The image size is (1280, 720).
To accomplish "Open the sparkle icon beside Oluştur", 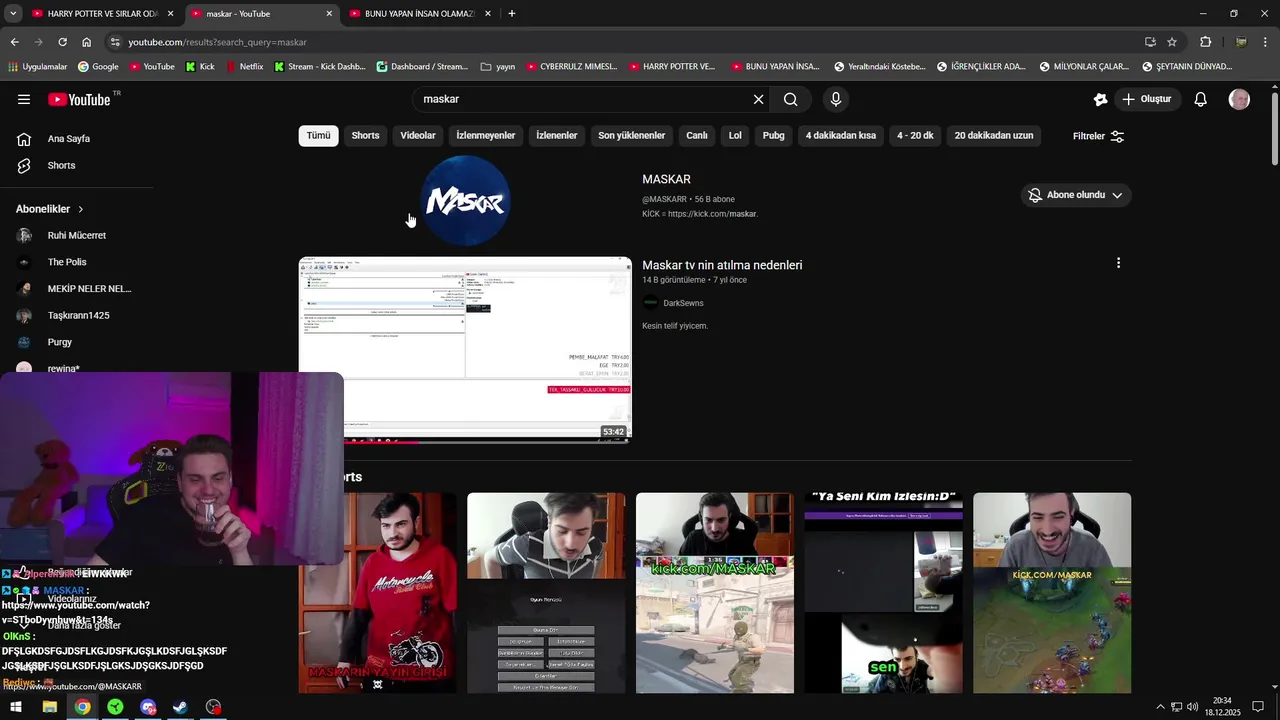I will point(1100,99).
